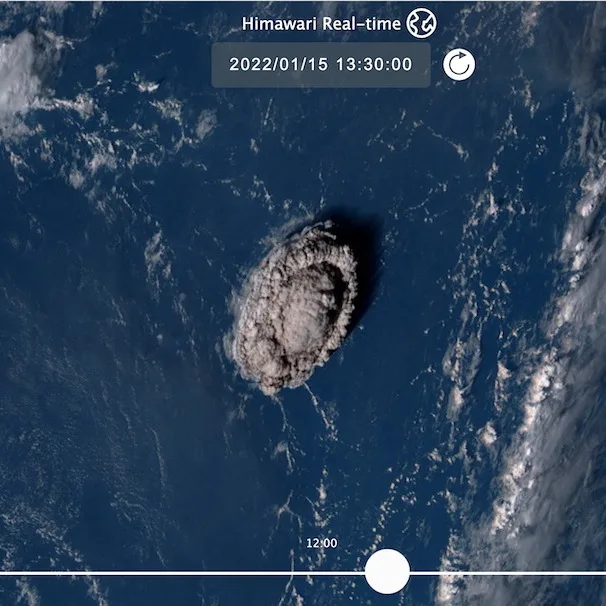
Task: Click the globe icon beside Himawari Real-time
Action: [421, 23]
